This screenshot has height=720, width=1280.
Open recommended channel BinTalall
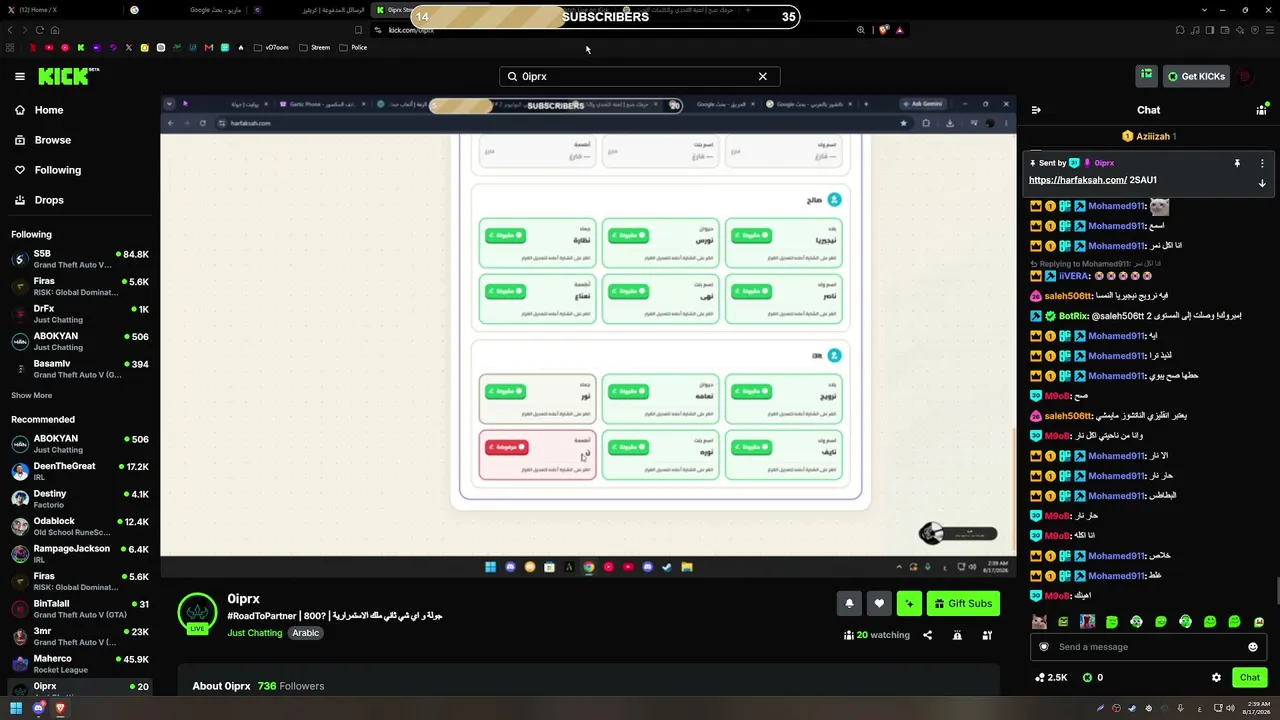[80, 609]
